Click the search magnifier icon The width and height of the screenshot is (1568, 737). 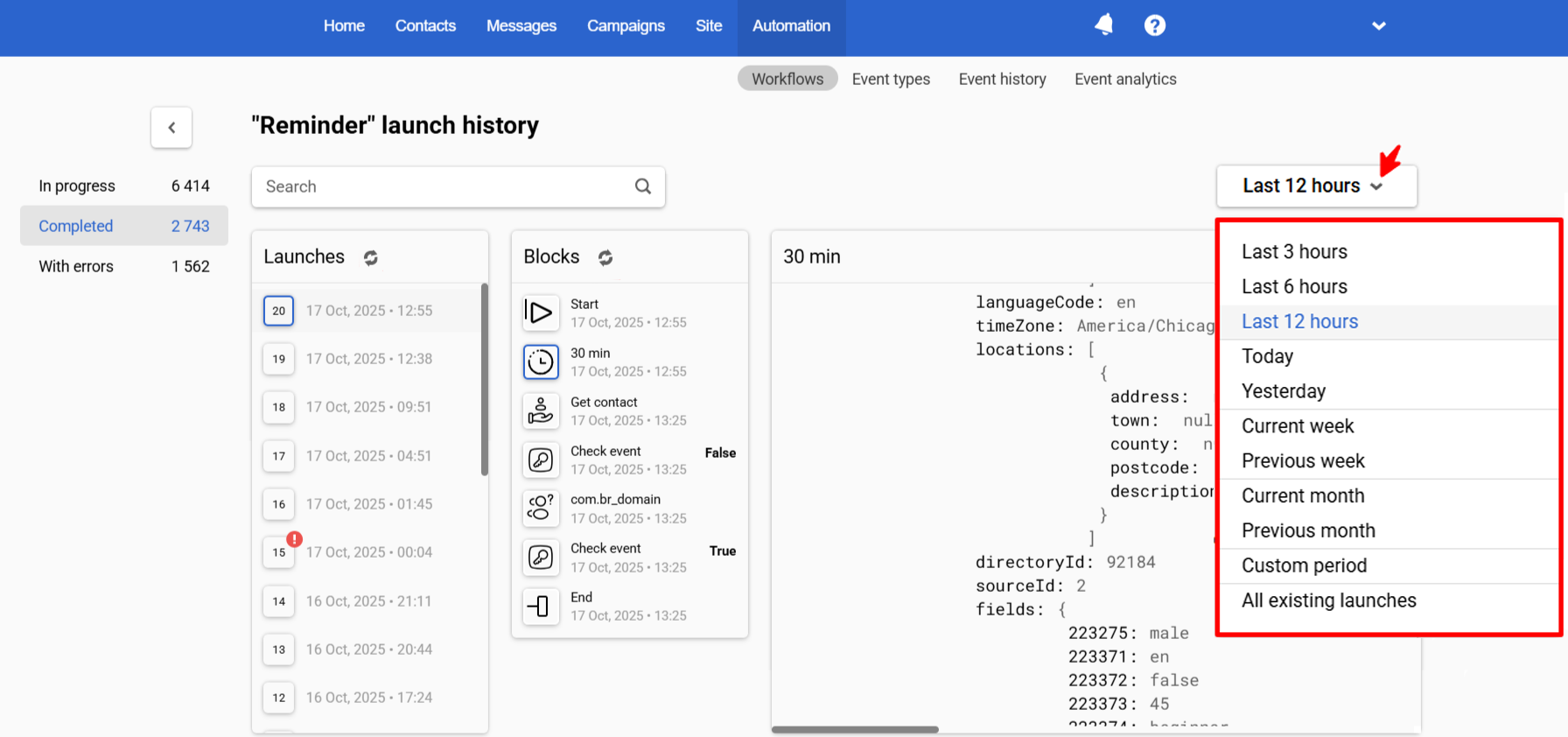pos(643,186)
